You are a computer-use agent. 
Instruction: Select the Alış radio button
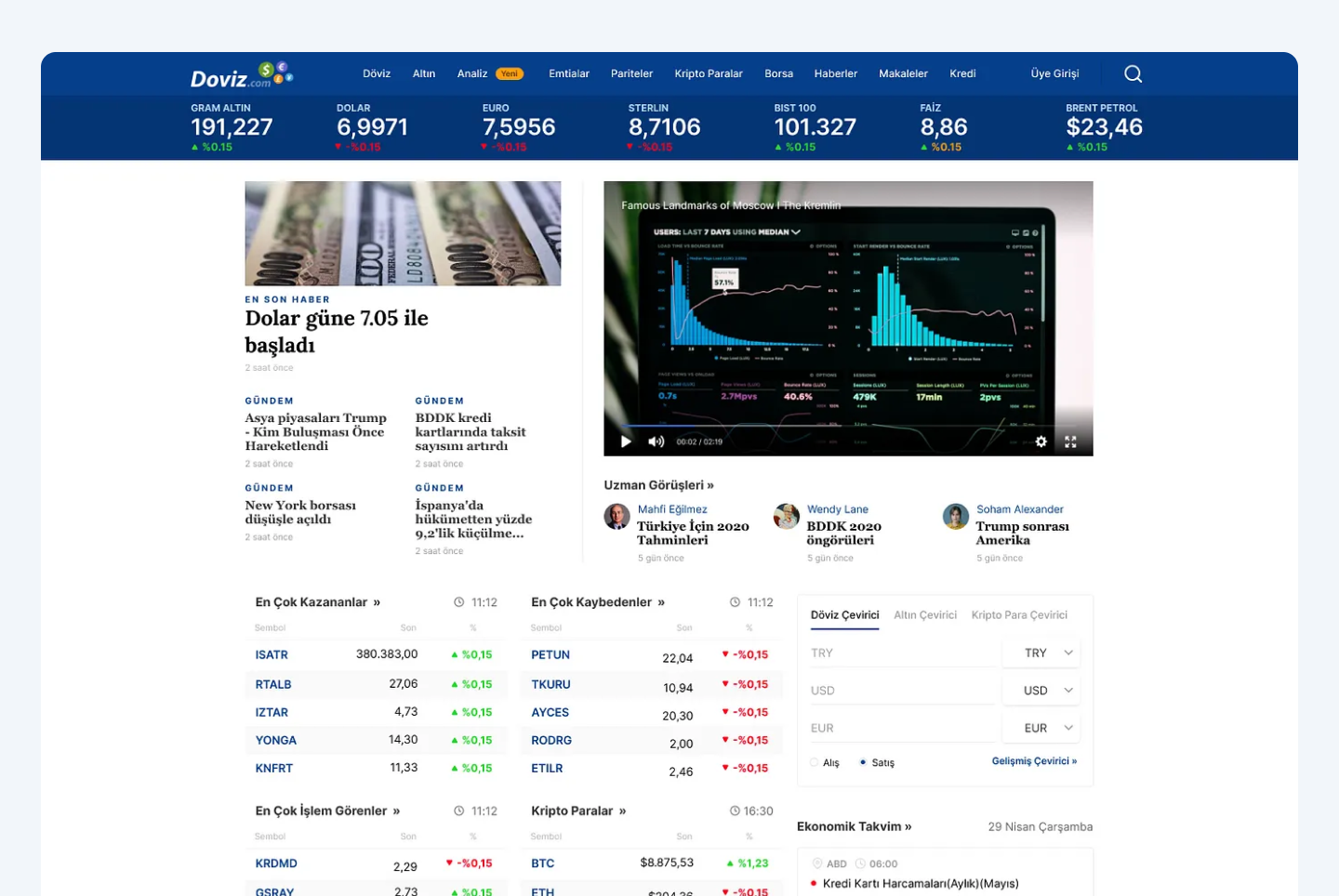pyautogui.click(x=815, y=762)
